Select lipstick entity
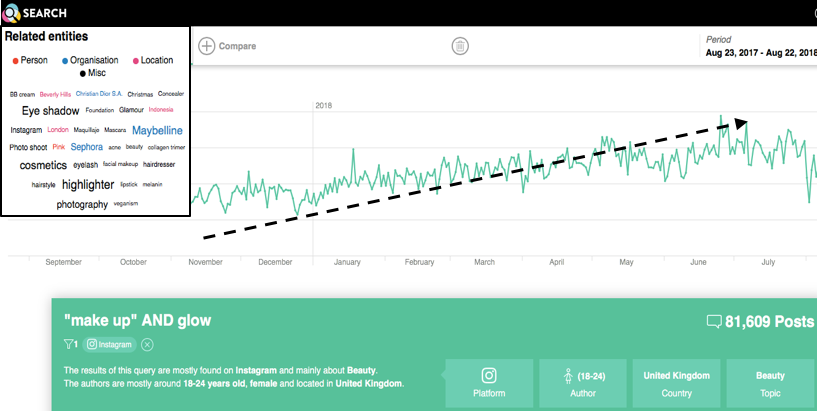This screenshot has height=411, width=817. tap(129, 184)
